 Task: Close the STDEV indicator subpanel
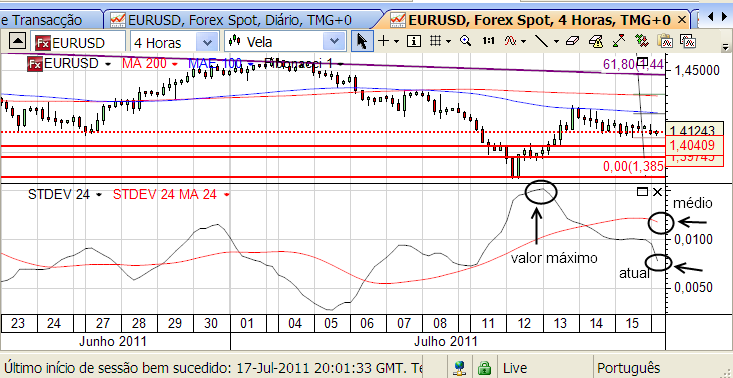[657, 192]
